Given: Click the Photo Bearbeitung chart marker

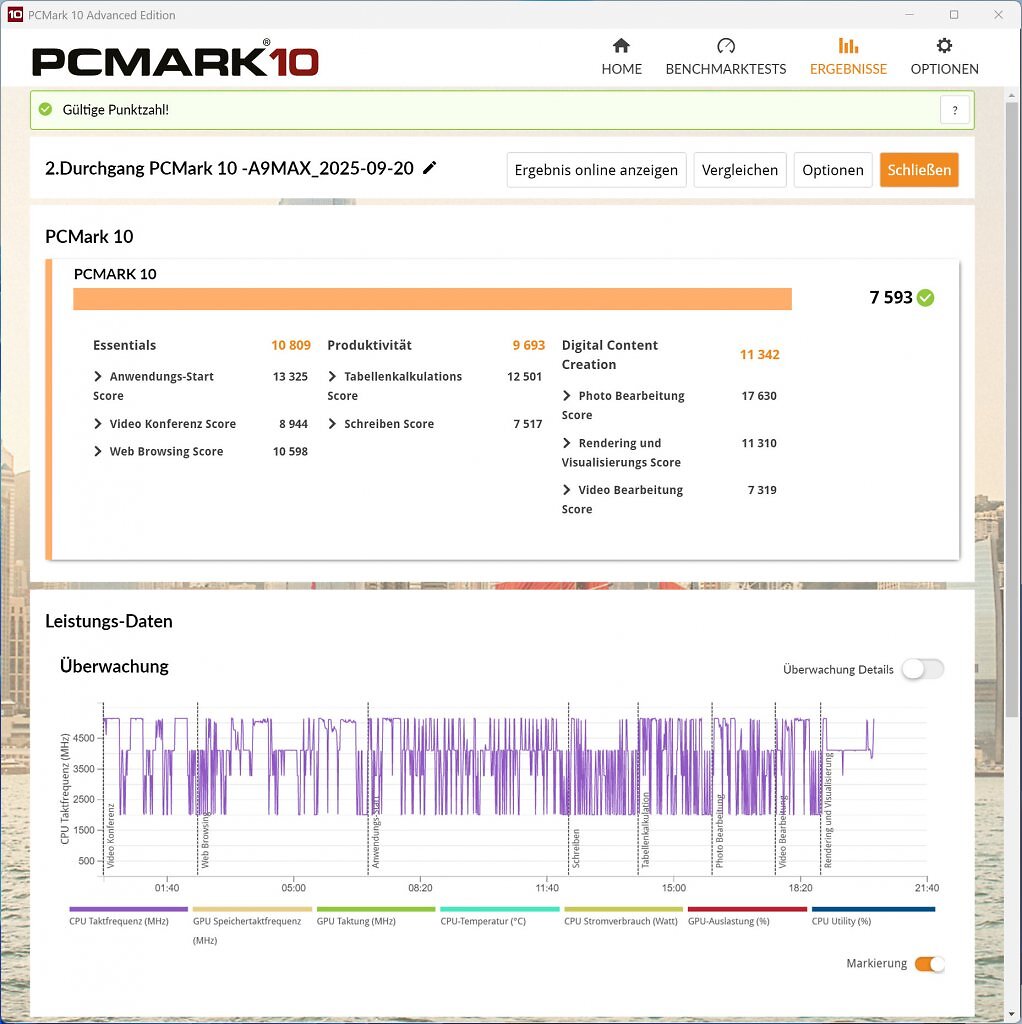Looking at the screenshot, I should 720,831.
